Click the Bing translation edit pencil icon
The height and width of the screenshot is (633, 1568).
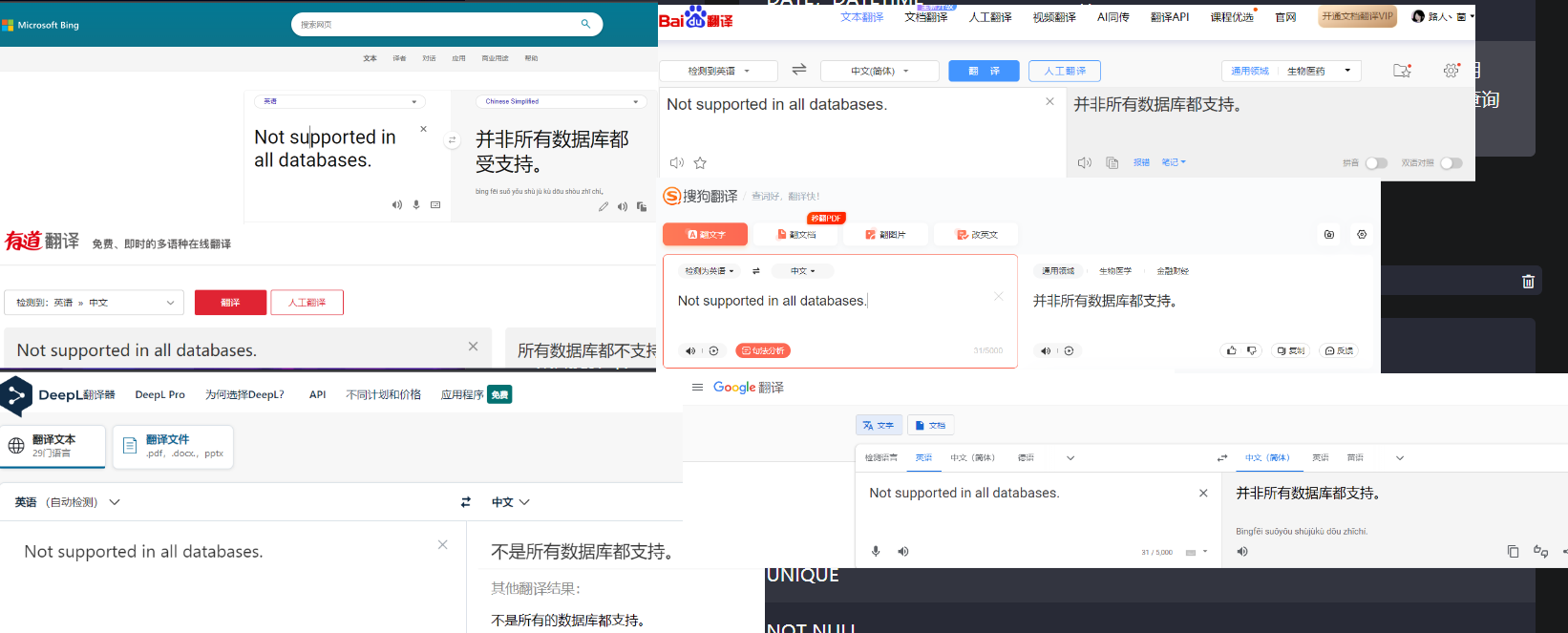(604, 206)
